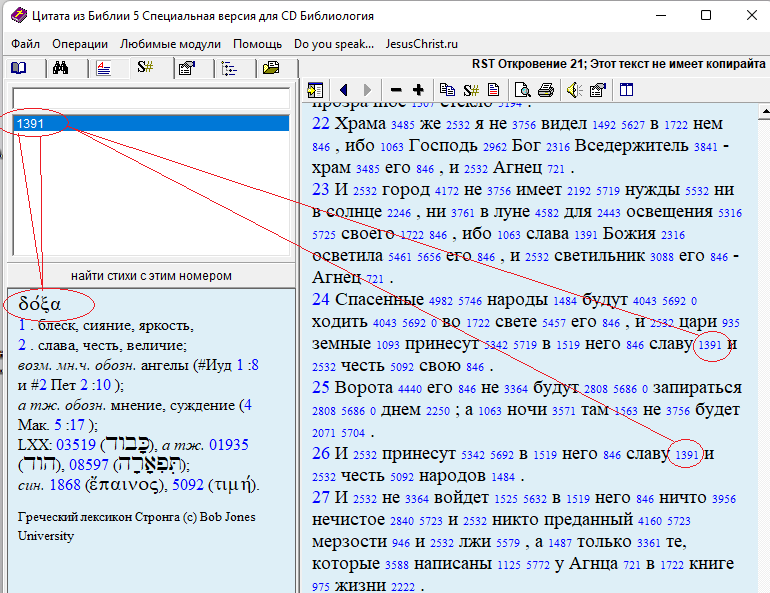
Task: Open the folder bookmarks tab
Action: coord(271,68)
